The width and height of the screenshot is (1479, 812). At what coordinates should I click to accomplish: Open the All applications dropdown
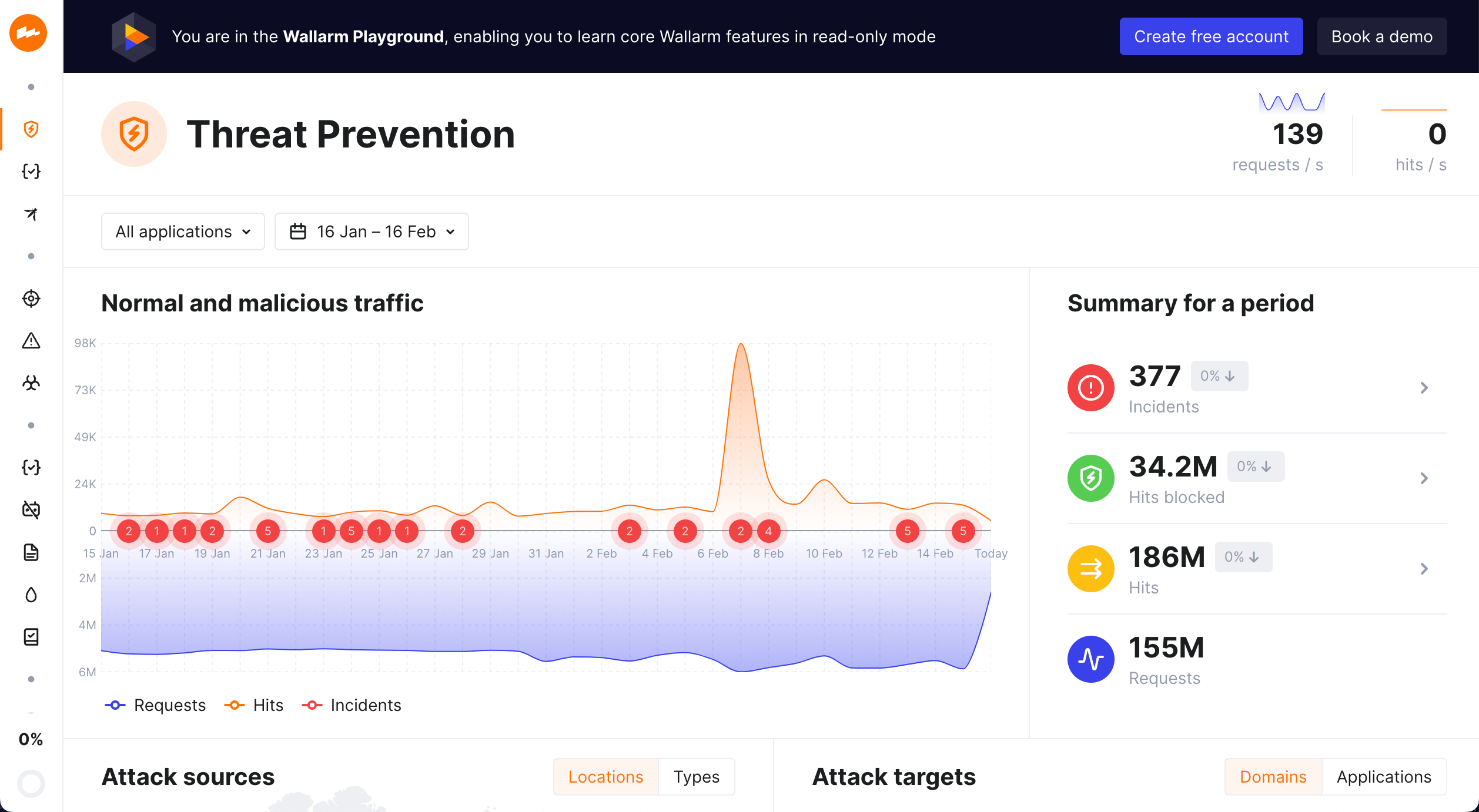[183, 231]
